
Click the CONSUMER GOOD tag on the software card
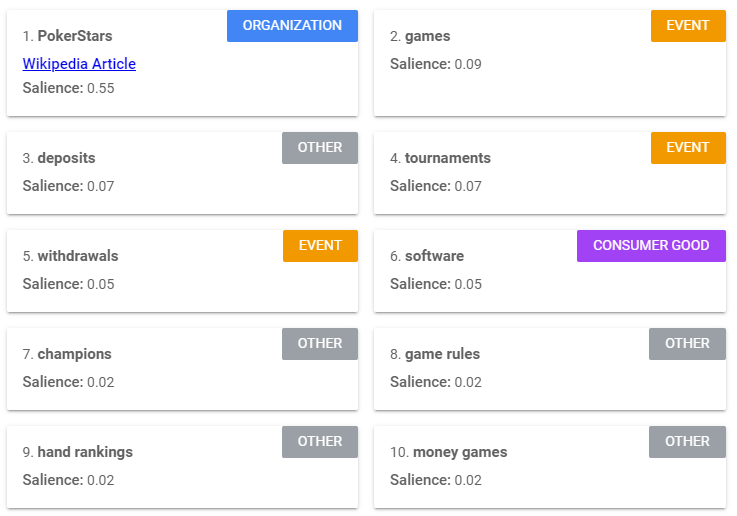(x=651, y=246)
